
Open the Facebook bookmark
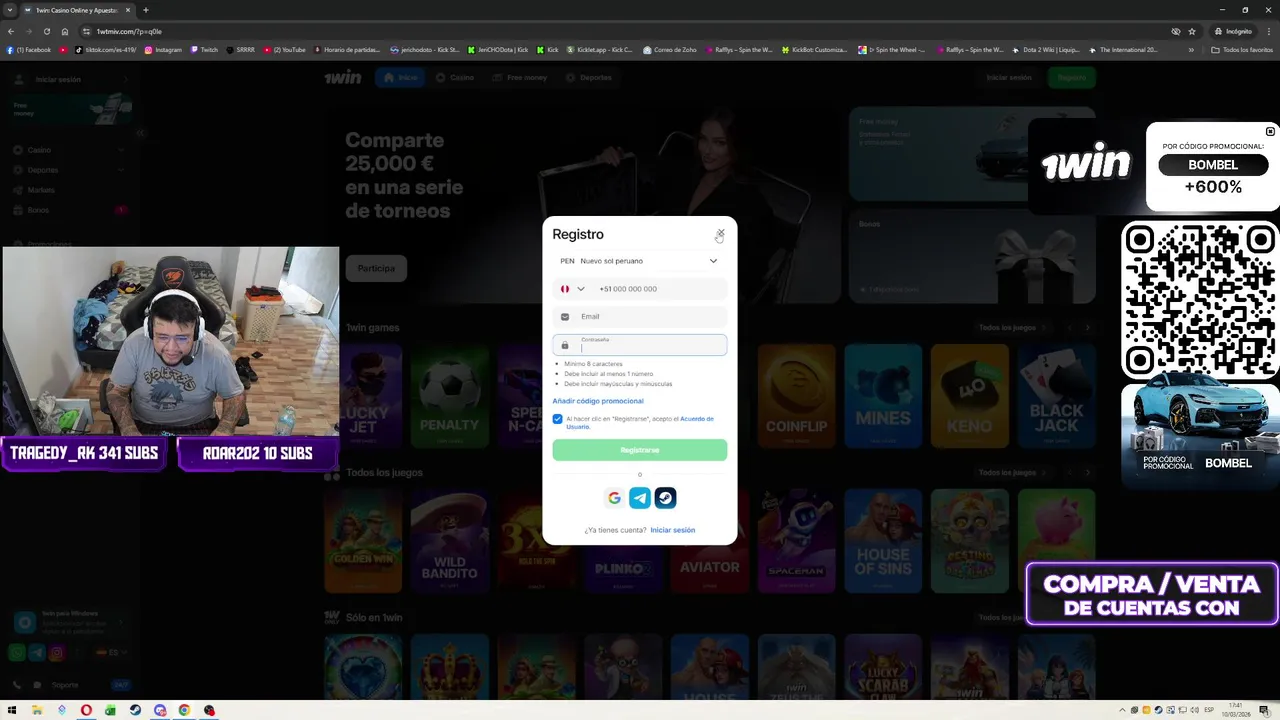[x=29, y=50]
